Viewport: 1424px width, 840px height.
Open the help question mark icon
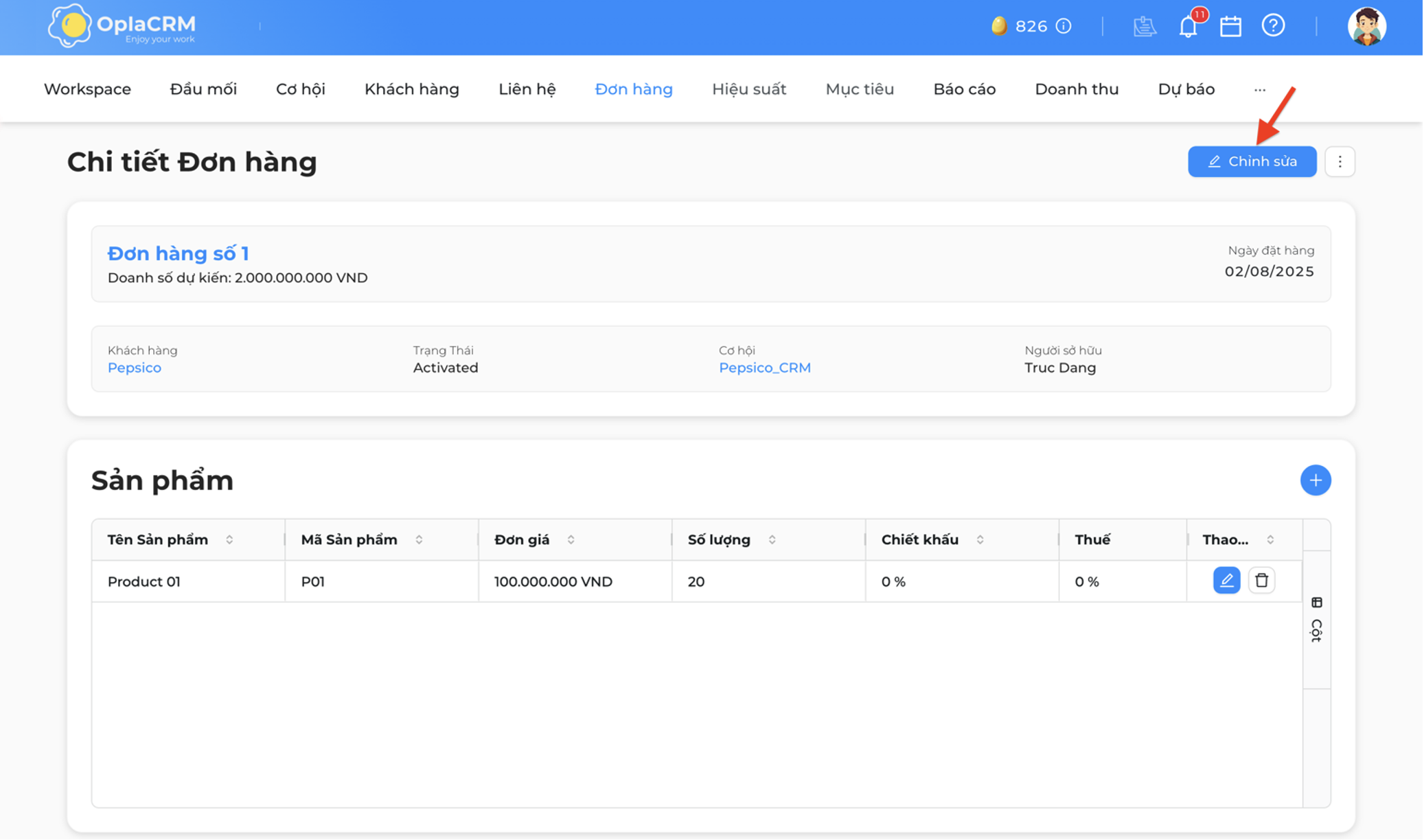click(x=1273, y=26)
